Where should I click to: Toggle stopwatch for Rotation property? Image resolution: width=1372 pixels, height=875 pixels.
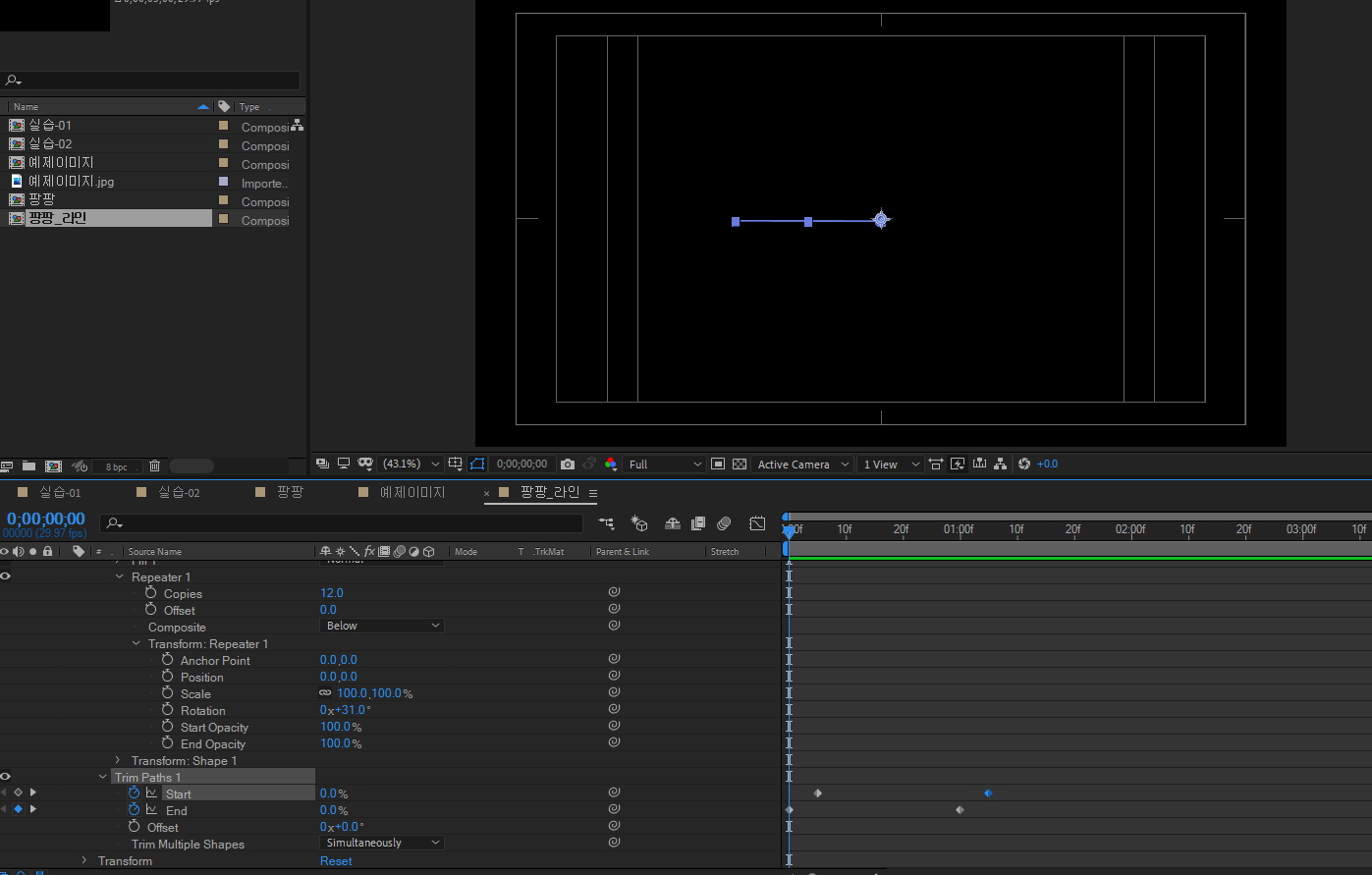[x=168, y=710]
